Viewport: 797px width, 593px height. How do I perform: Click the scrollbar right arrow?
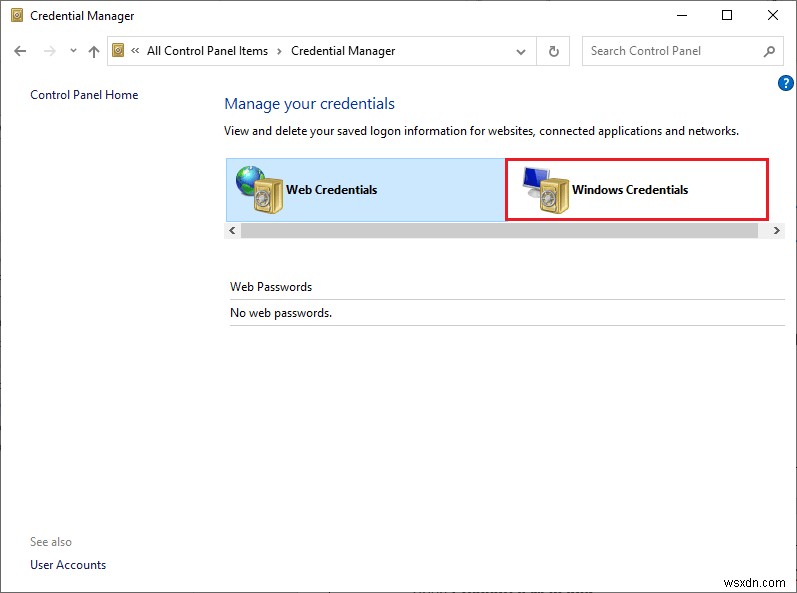tap(776, 230)
